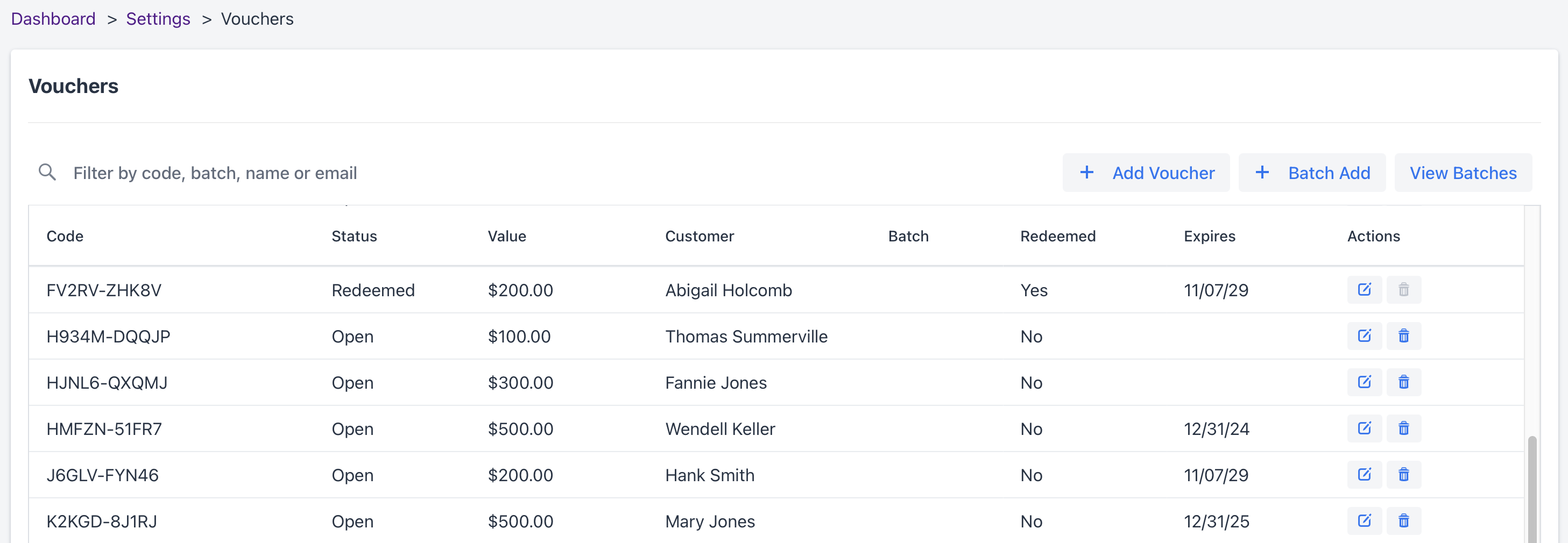
Task: Click the Vouchers page heading
Action: 74,85
